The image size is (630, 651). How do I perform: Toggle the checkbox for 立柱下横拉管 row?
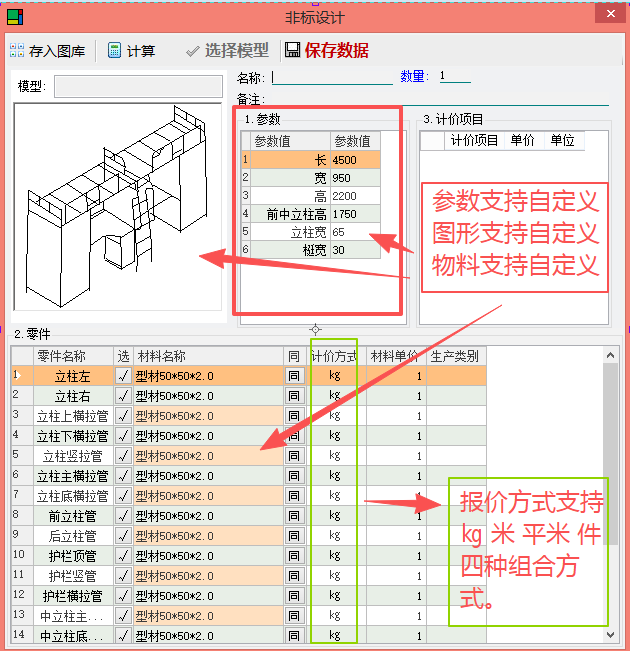tap(123, 436)
